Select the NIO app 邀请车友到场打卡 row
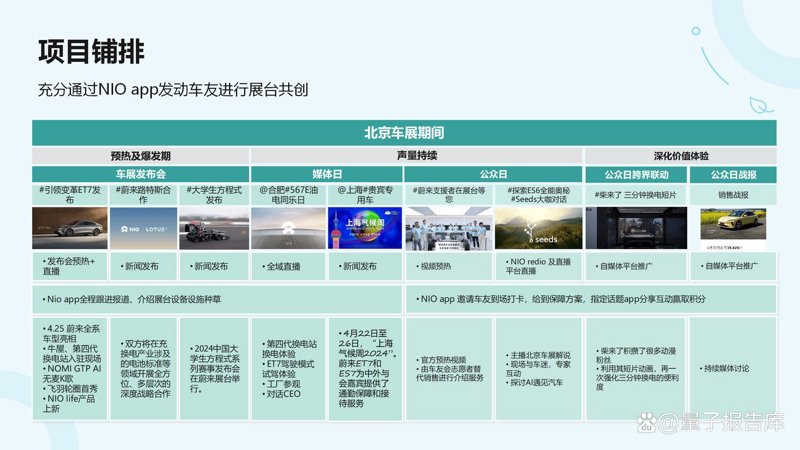The width and height of the screenshot is (800, 450). click(x=591, y=299)
